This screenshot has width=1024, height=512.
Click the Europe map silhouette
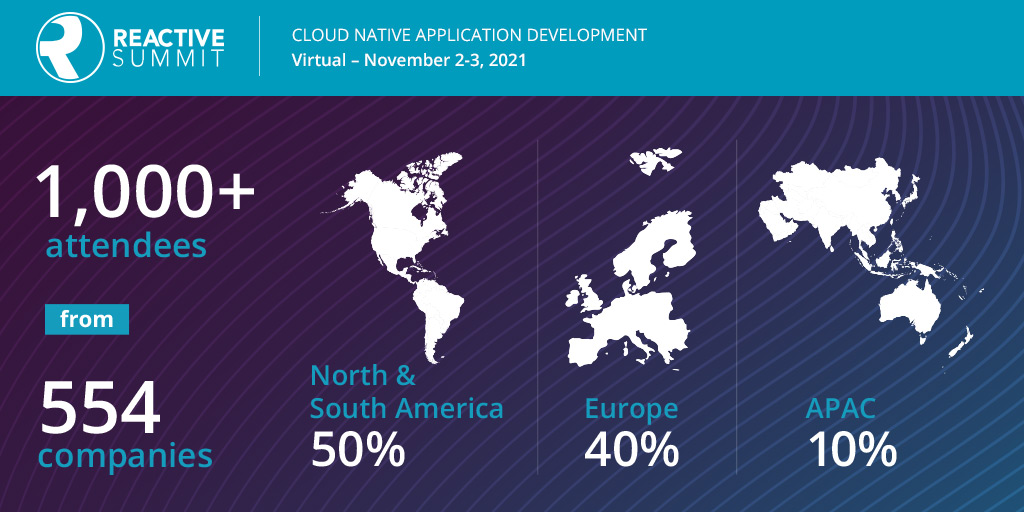click(x=630, y=257)
